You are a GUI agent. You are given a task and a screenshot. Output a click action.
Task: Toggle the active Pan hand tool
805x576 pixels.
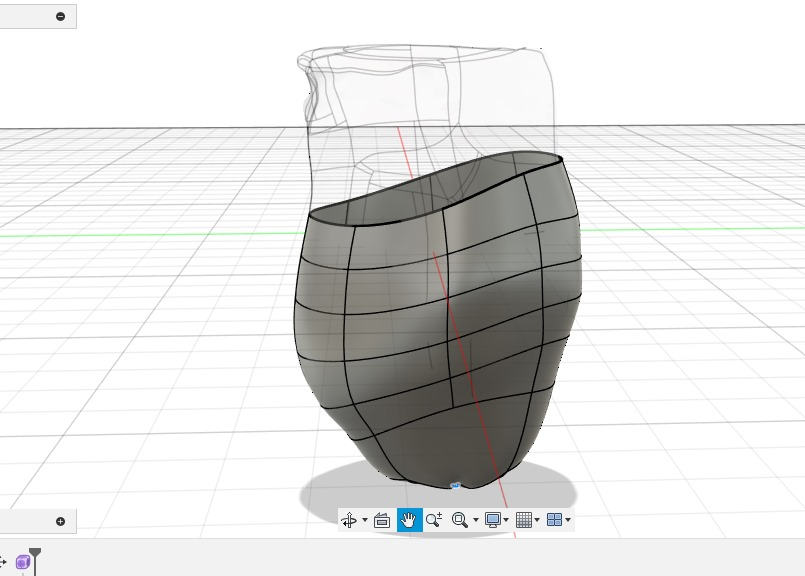pyautogui.click(x=409, y=520)
